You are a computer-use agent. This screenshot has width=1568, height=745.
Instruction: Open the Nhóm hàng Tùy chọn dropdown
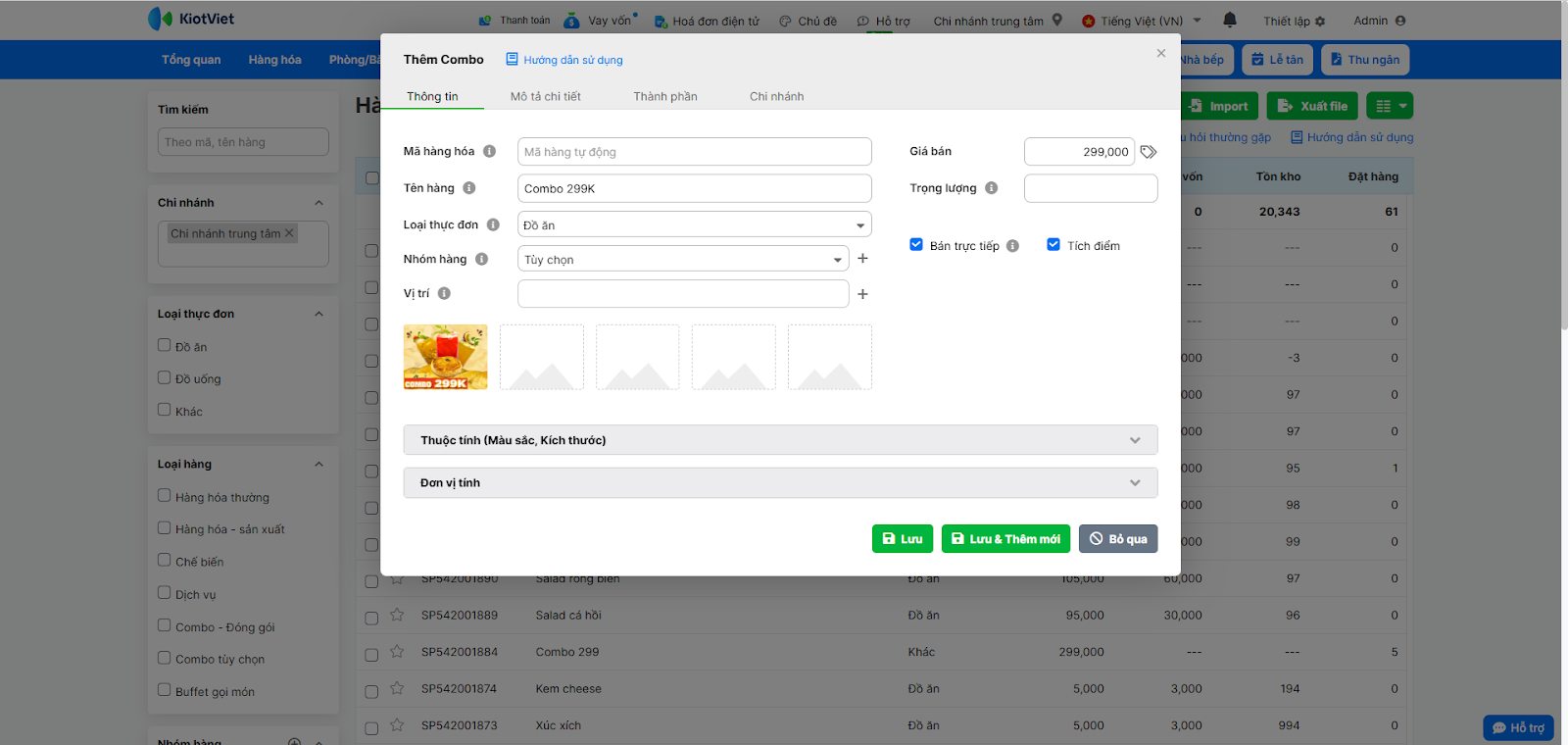tap(683, 259)
